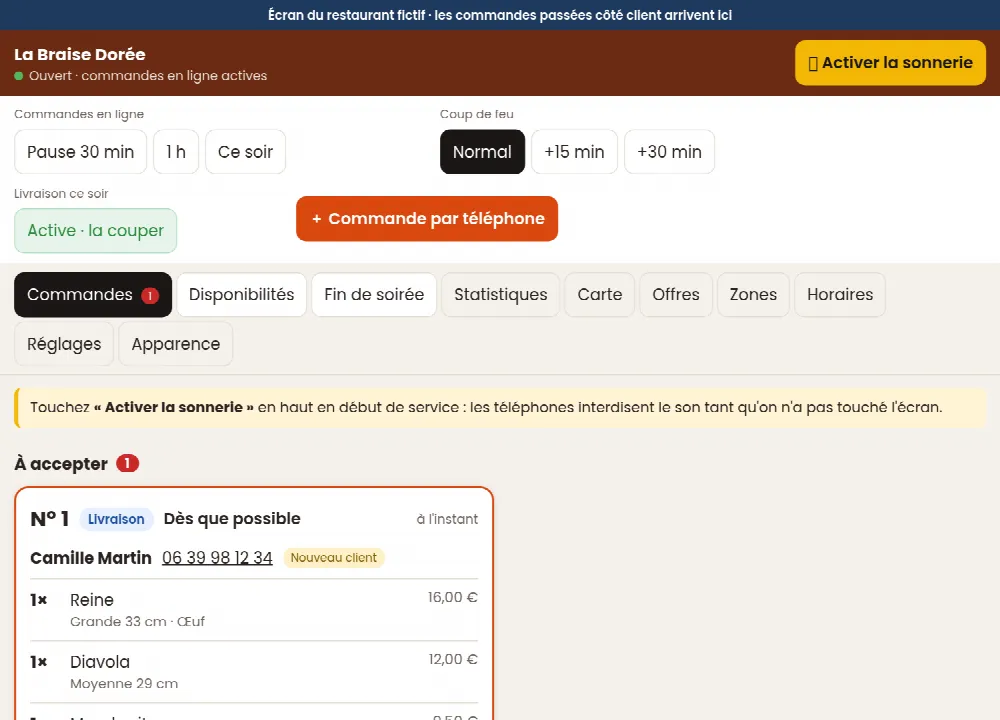Click the Moyenne 29 cm detail
The image size is (1000, 720).
tap(124, 684)
